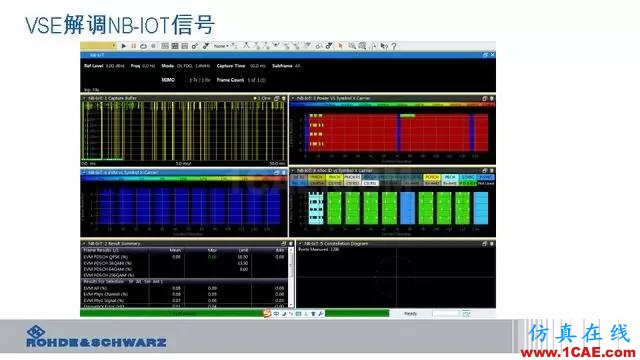
Task: Select the "EVM All (%)" row
Action: (184, 288)
